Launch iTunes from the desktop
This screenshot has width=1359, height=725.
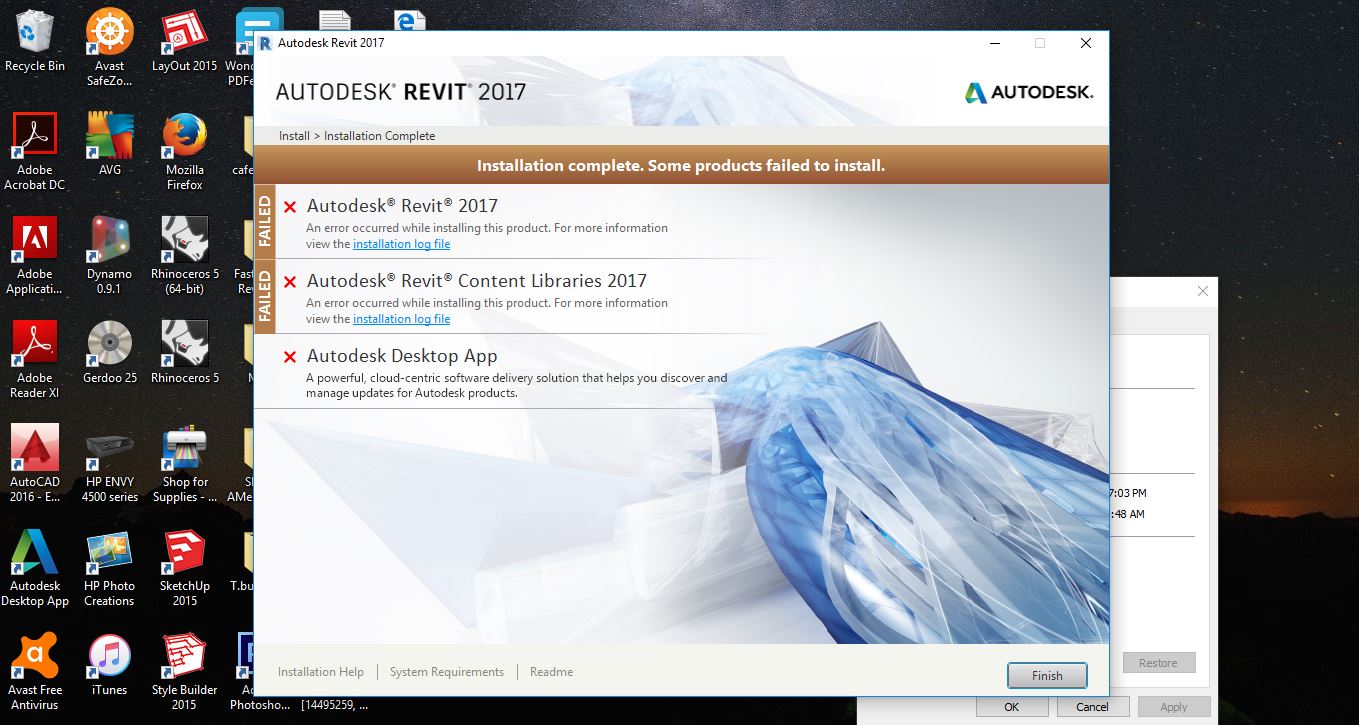(x=110, y=664)
